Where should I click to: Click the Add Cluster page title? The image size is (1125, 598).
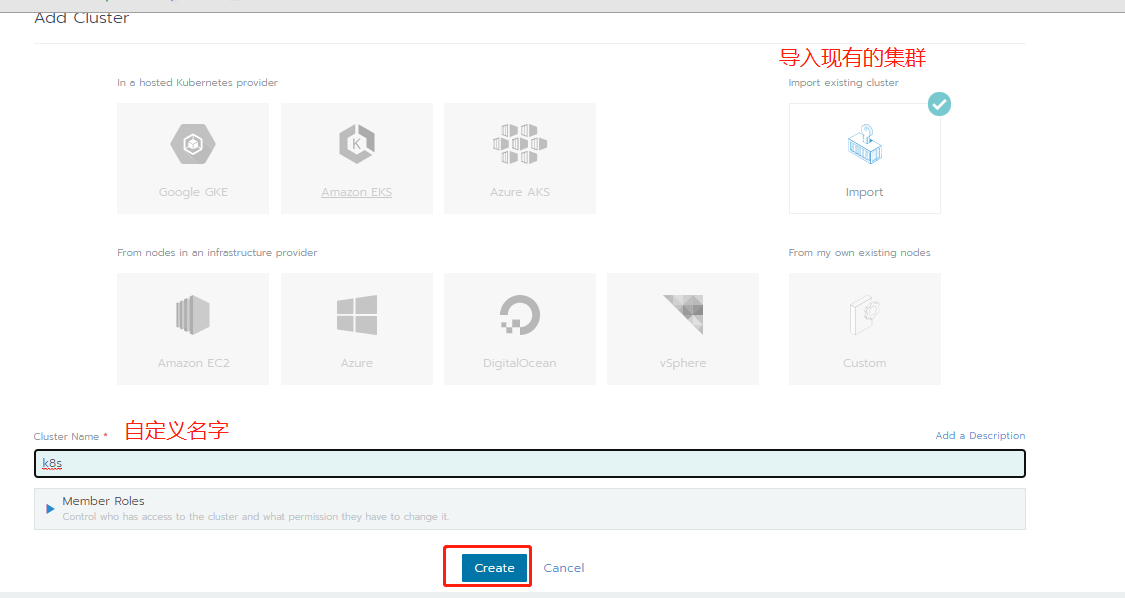[x=82, y=18]
